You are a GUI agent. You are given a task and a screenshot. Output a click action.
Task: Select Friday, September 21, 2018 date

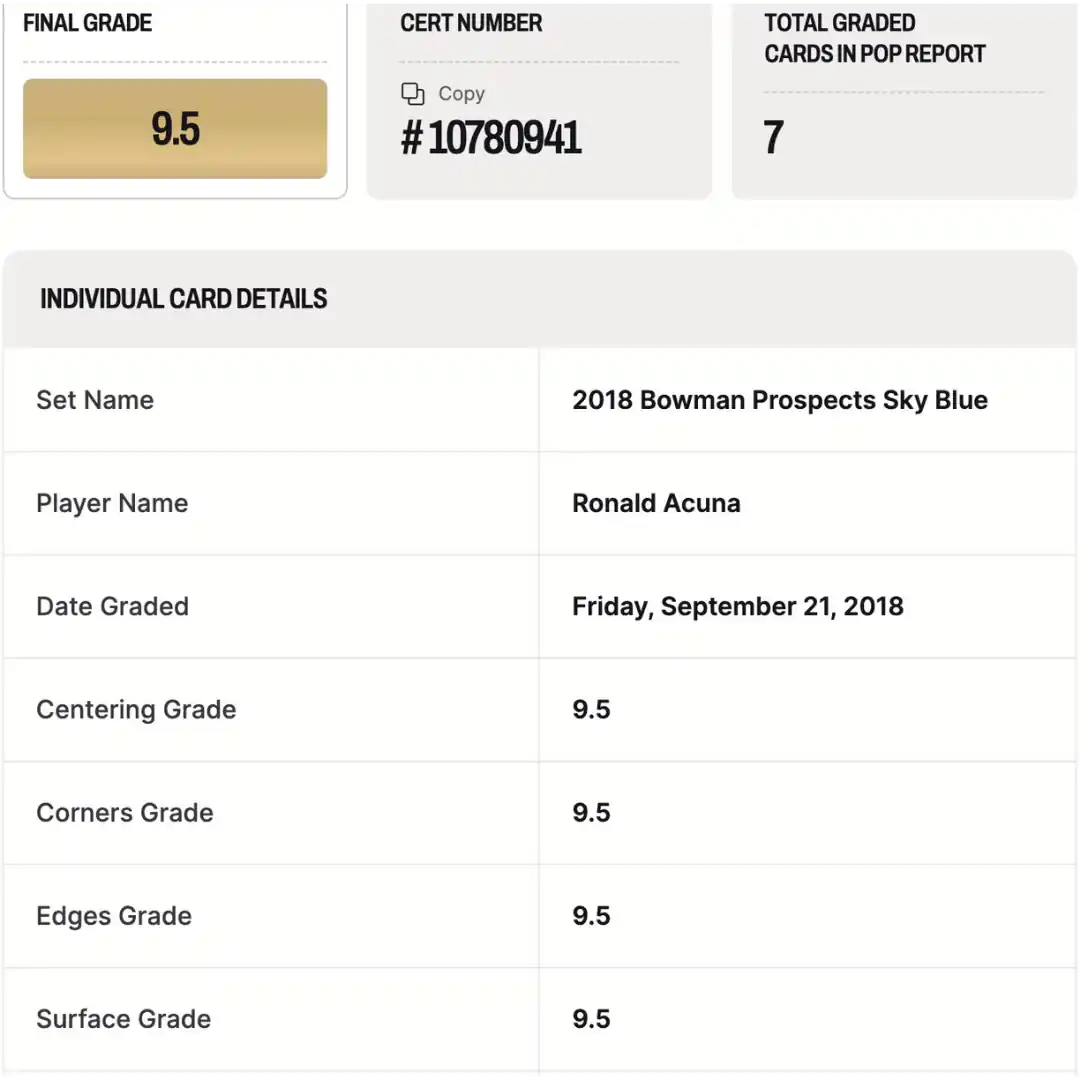pos(738,607)
